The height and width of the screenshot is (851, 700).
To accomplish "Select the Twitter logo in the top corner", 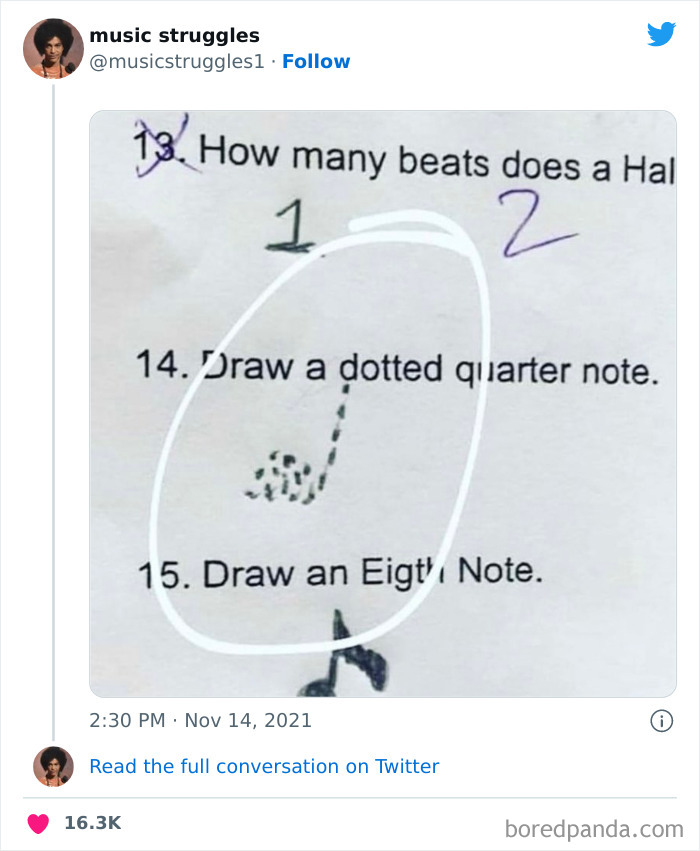I will point(663,33).
